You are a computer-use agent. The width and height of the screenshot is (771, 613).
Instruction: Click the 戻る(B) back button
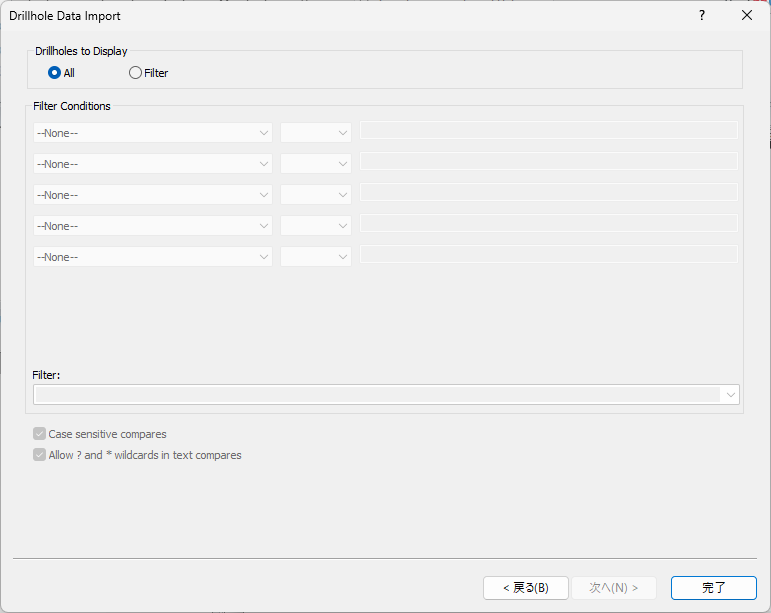[525, 588]
